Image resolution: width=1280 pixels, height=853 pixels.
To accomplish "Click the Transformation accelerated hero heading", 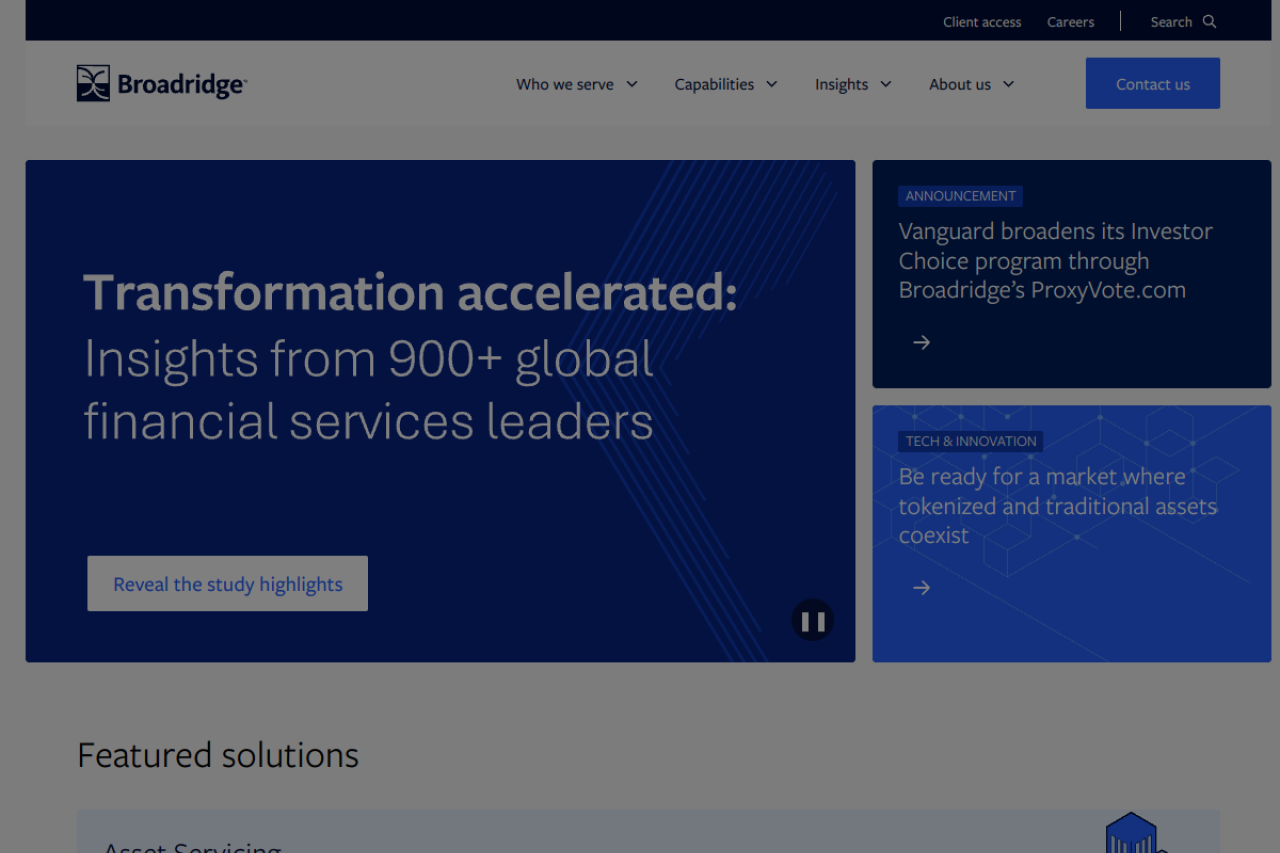I will (410, 293).
